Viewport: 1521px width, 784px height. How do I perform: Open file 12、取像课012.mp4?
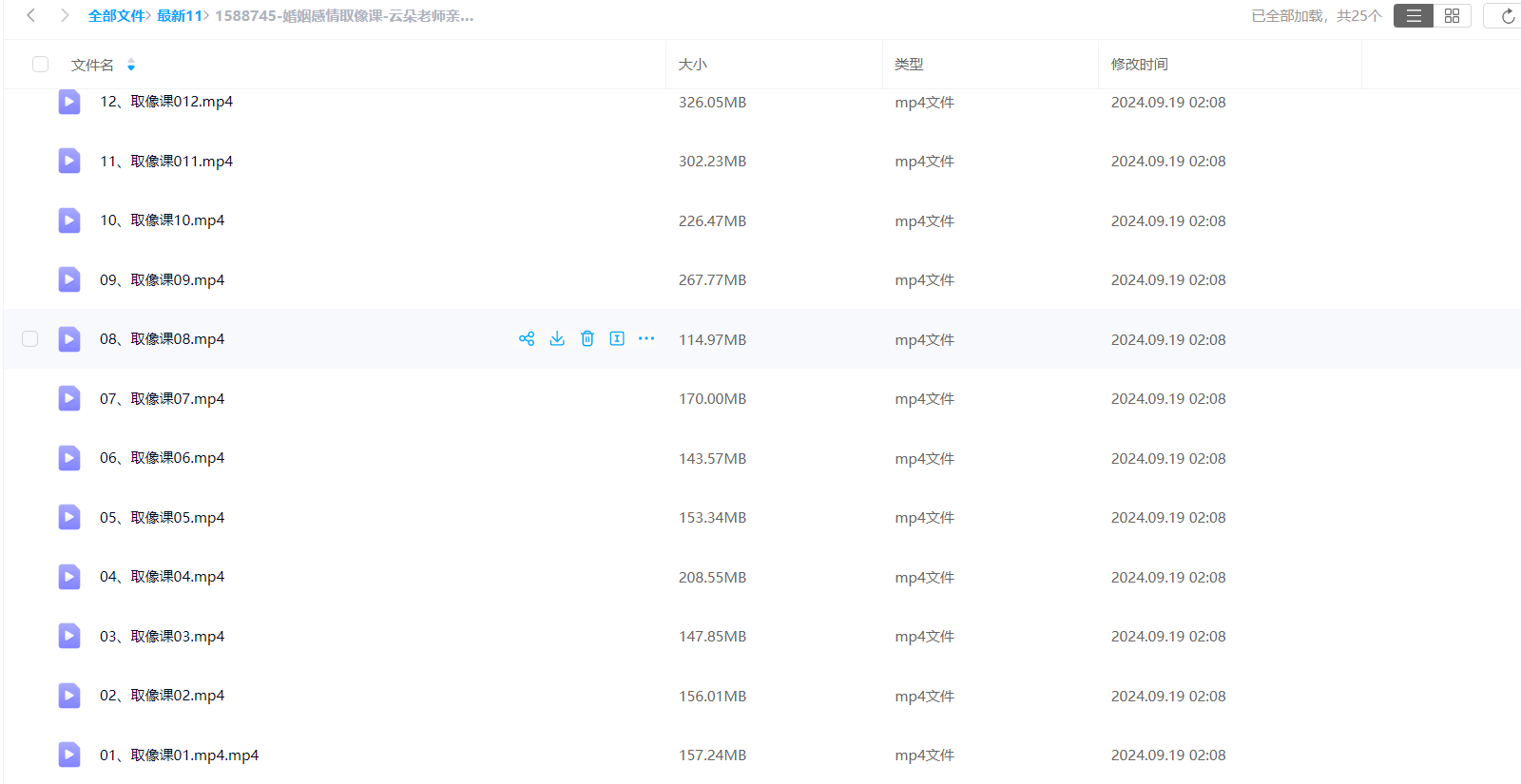[x=166, y=102]
